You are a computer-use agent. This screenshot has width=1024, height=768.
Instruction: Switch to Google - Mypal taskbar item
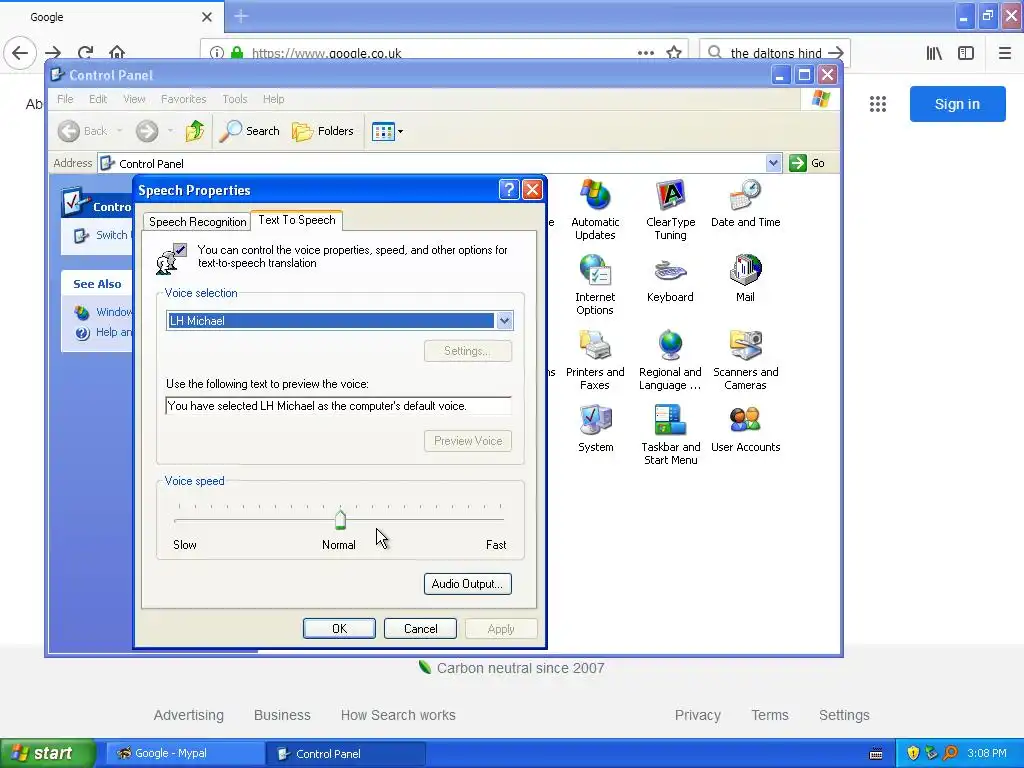(x=184, y=753)
